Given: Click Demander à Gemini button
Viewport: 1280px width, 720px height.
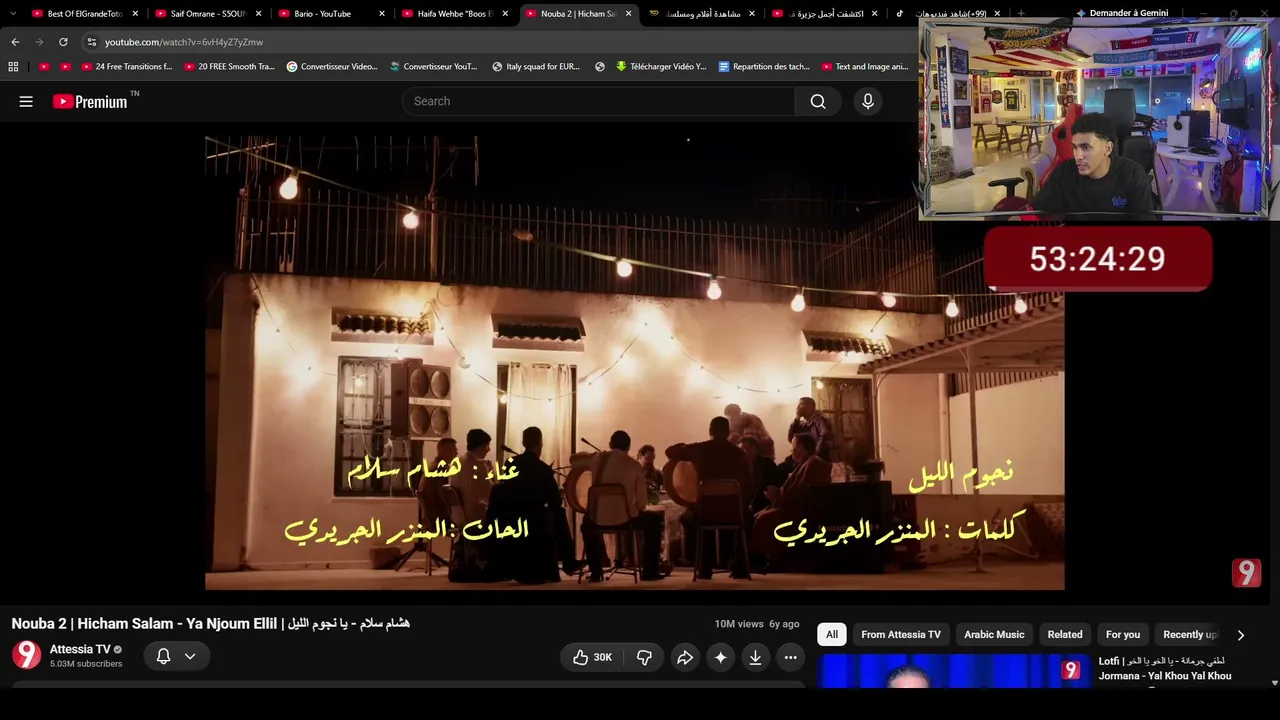Looking at the screenshot, I should [1121, 14].
